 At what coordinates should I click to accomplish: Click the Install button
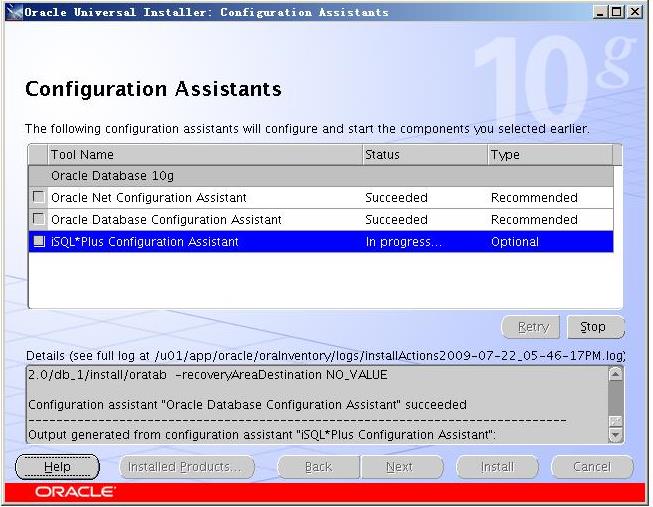tap(497, 467)
